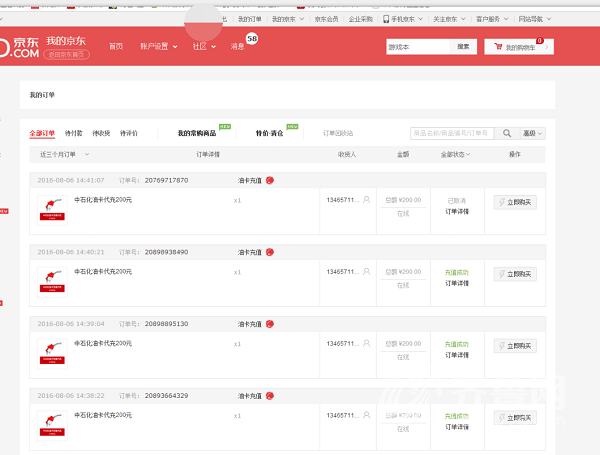
Task: Open 订单详情 of order 20898895130
Action: click(457, 356)
